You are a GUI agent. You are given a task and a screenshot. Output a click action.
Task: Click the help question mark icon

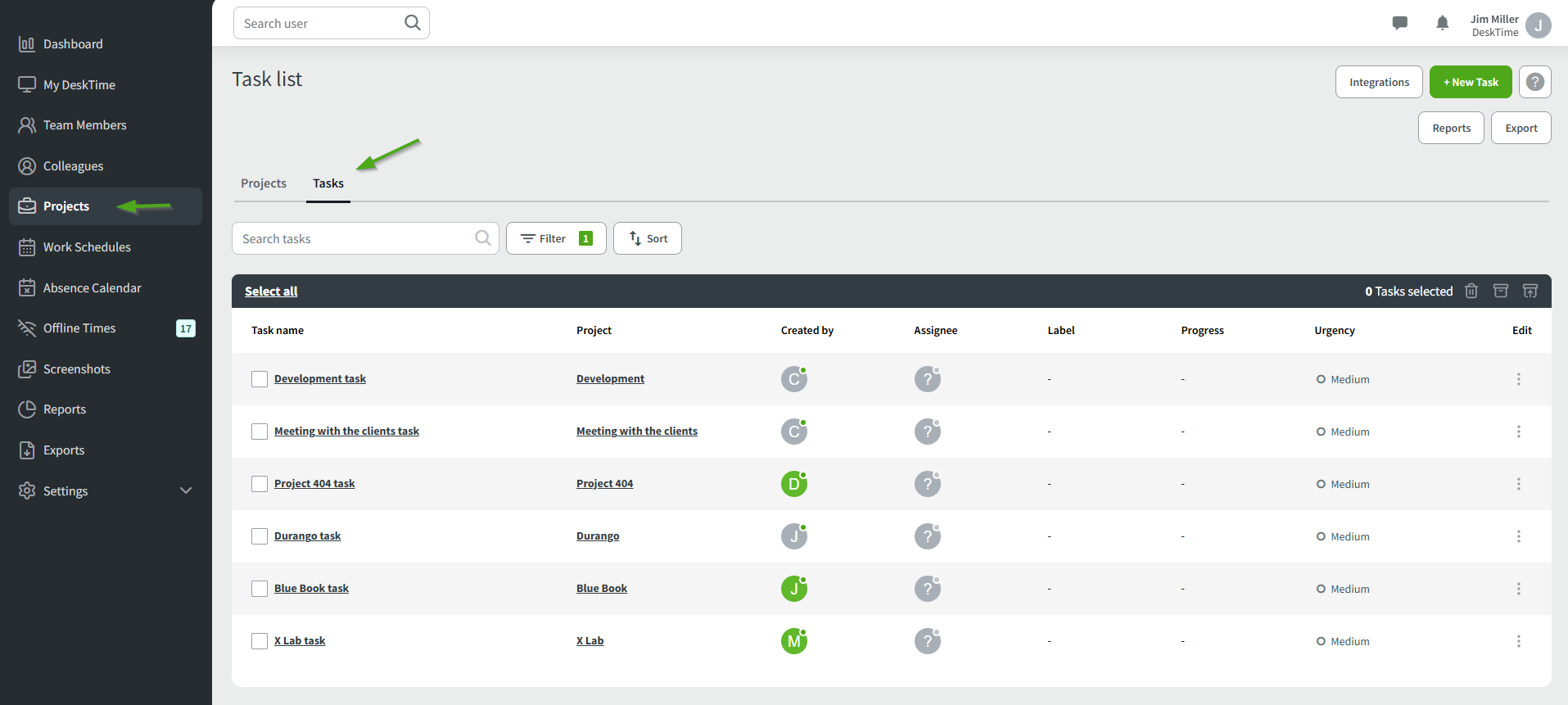[x=1535, y=82]
